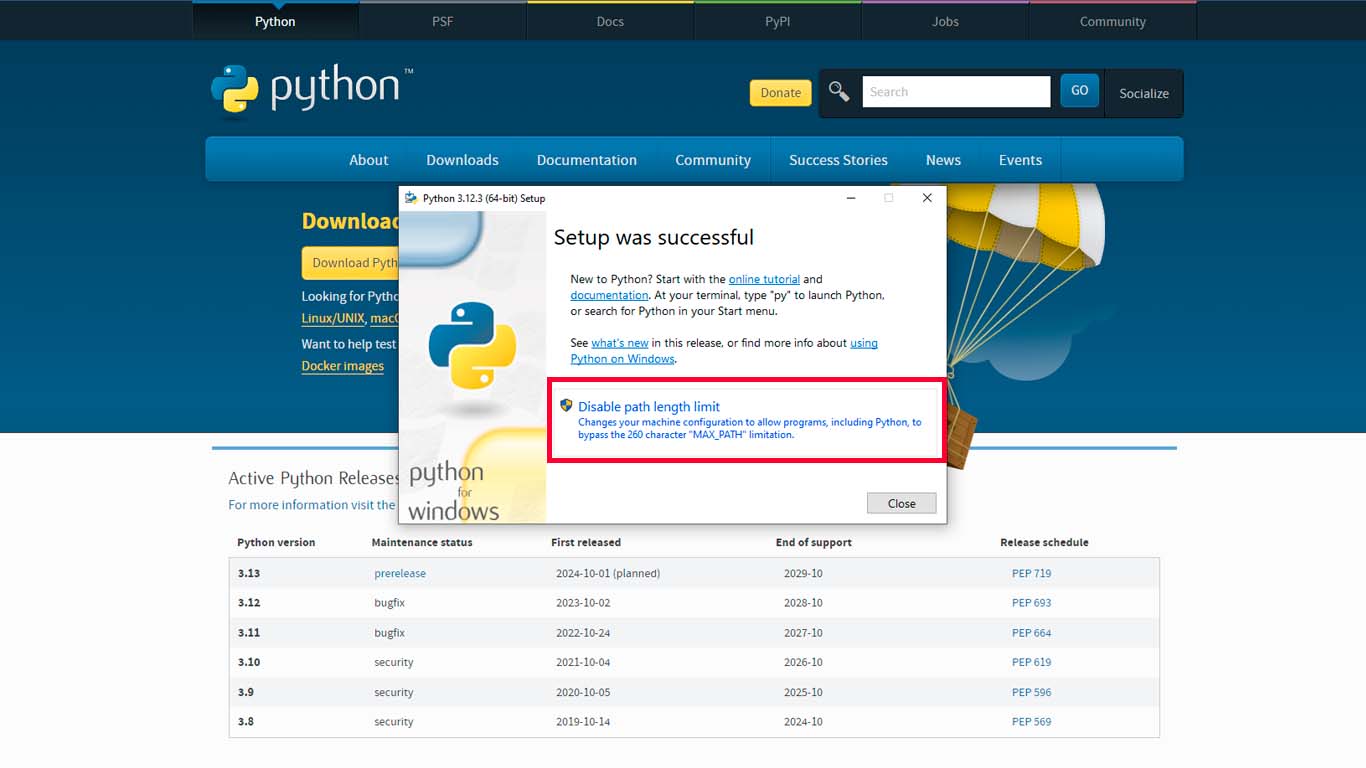This screenshot has height=768, width=1366.
Task: Click the shield icon beside Disable path length limit
Action: [x=566, y=405]
